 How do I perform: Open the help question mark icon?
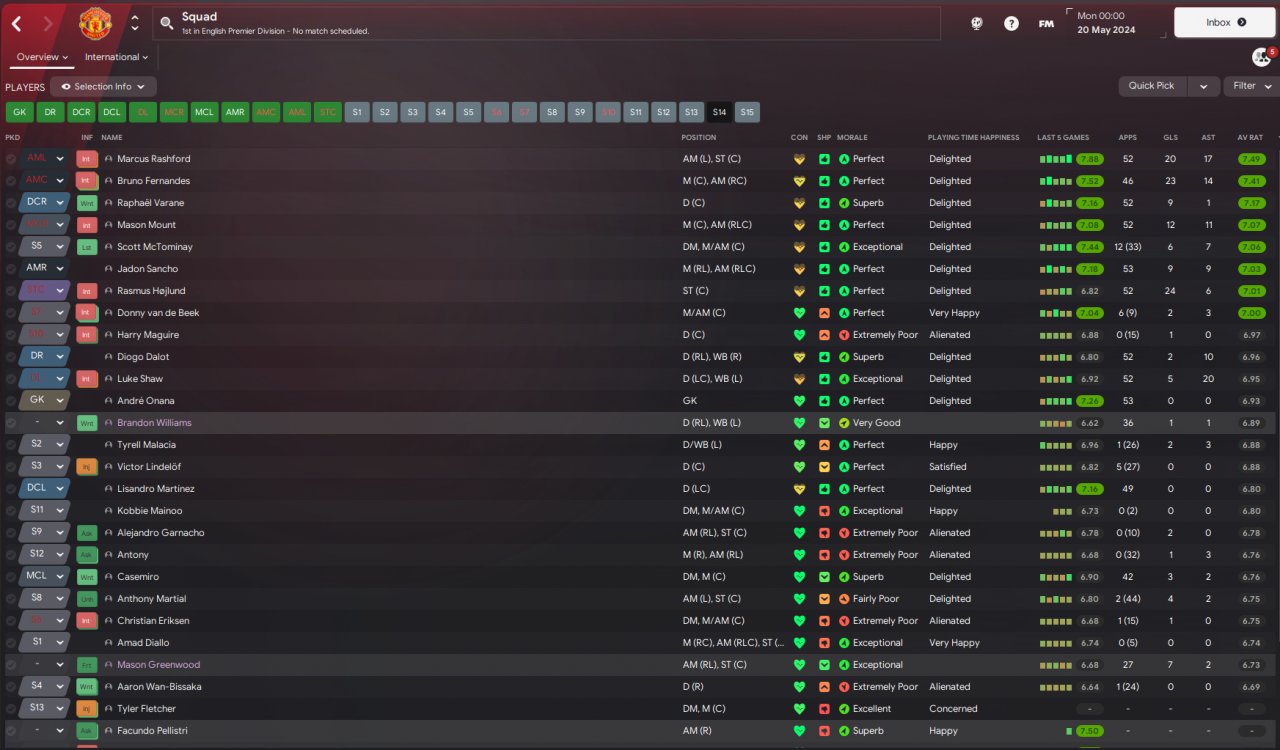pyautogui.click(x=1011, y=23)
